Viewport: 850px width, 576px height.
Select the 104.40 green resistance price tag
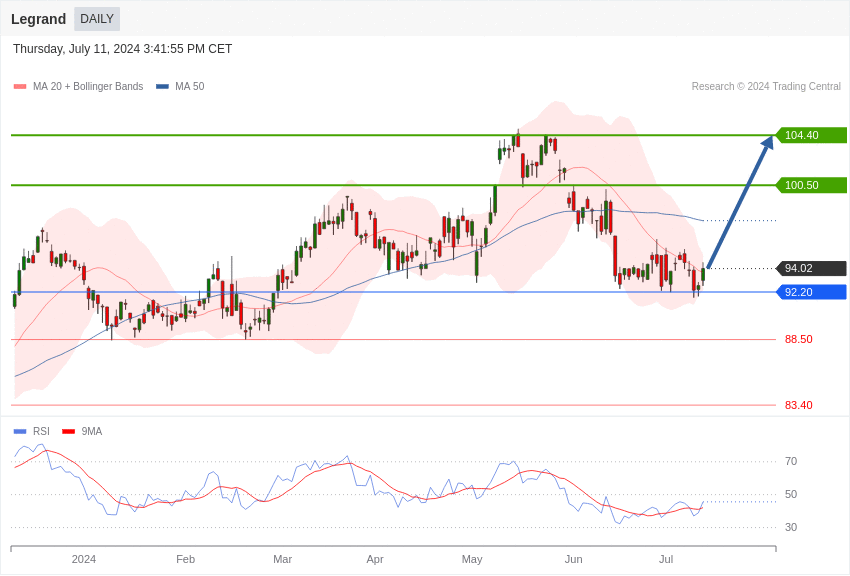pos(811,135)
